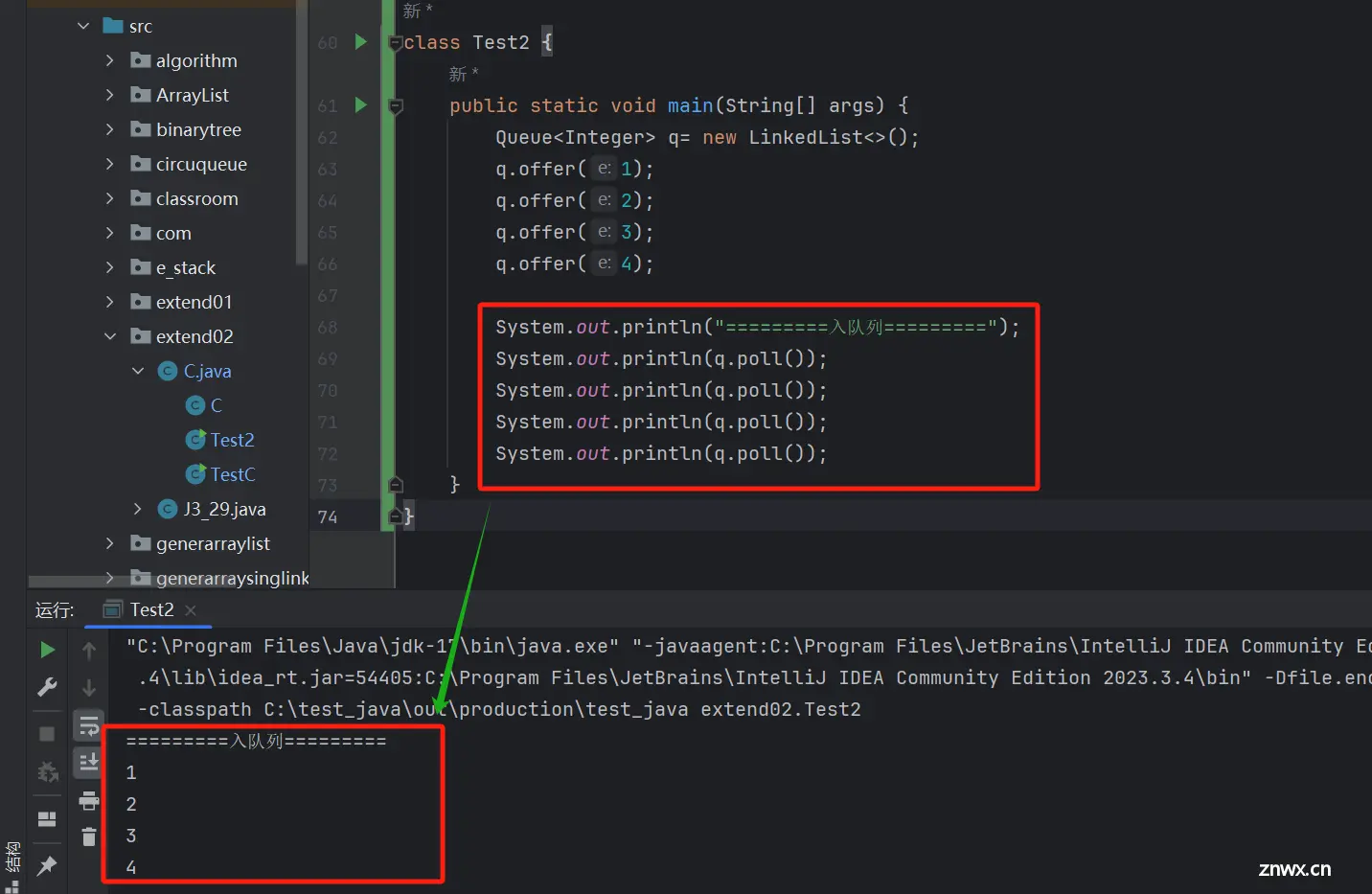Collapse the src folder
This screenshot has height=894, width=1372.
click(83, 26)
